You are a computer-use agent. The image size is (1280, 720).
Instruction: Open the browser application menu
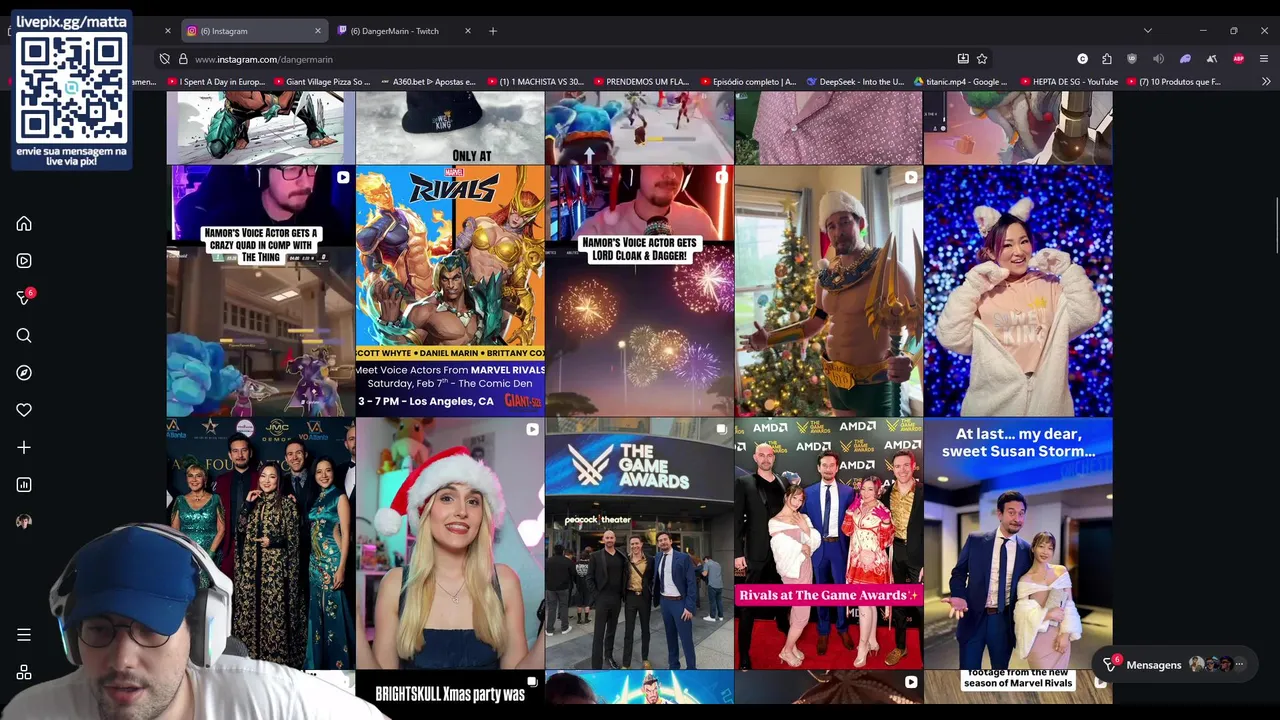[x=1264, y=59]
